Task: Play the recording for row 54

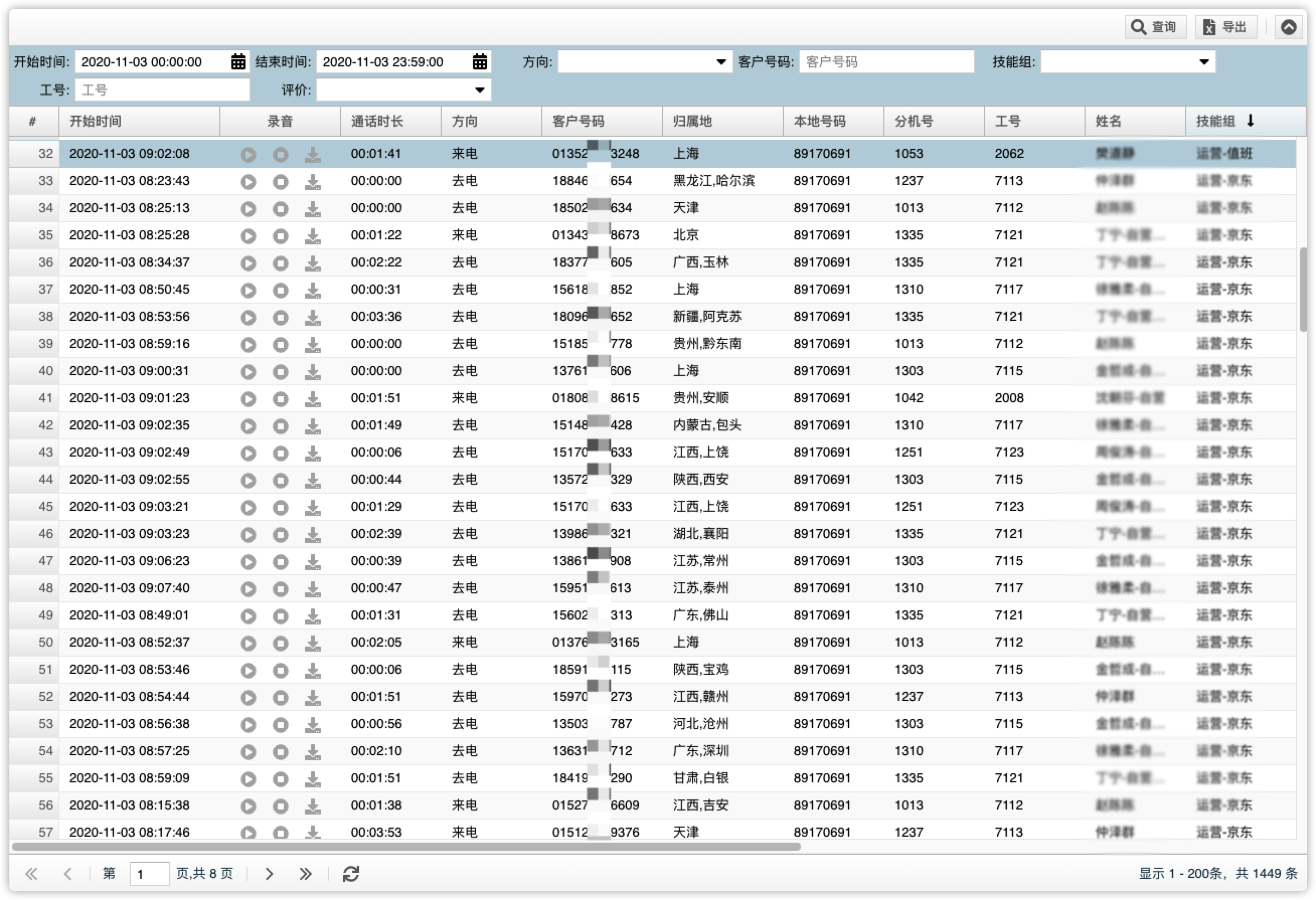Action: tap(248, 752)
